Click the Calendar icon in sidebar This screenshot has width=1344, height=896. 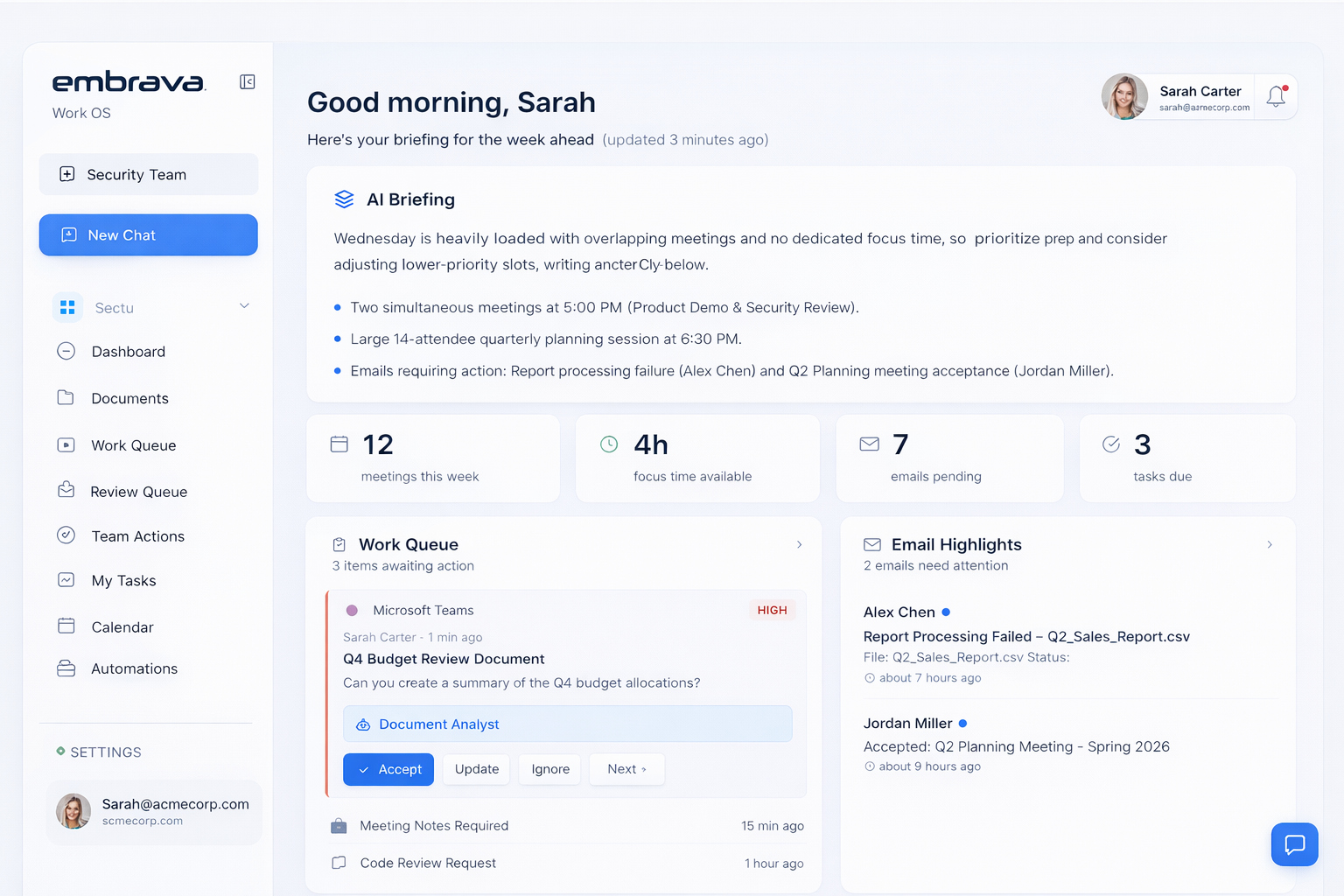pyautogui.click(x=66, y=626)
